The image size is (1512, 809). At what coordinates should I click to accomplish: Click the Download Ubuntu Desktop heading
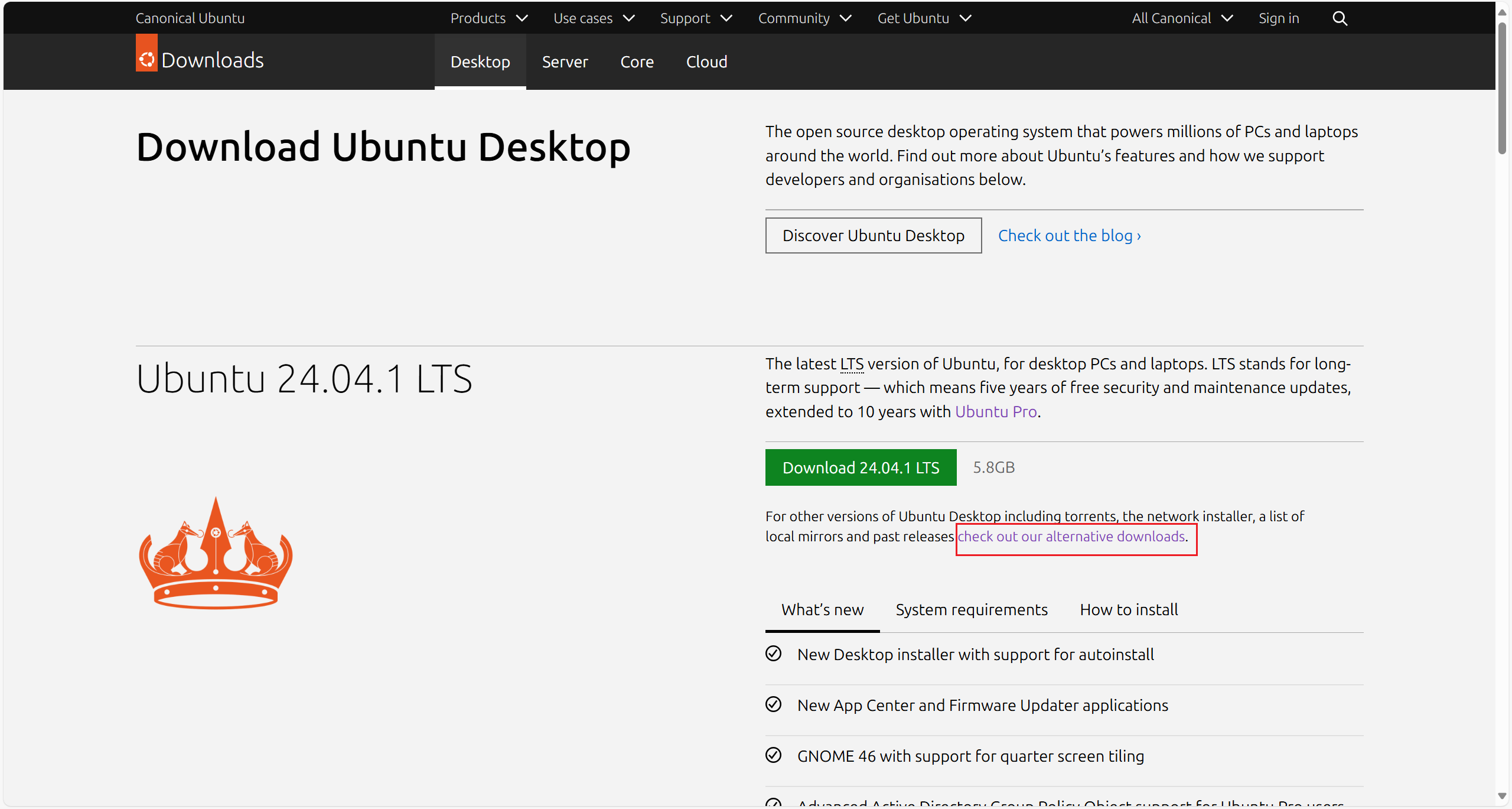pyautogui.click(x=383, y=147)
